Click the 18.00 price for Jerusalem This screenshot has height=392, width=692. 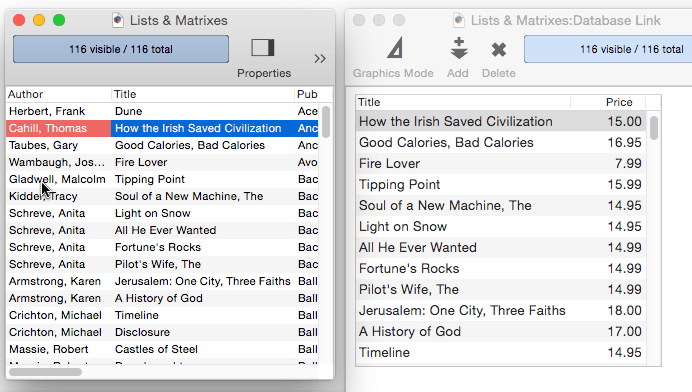[624, 310]
